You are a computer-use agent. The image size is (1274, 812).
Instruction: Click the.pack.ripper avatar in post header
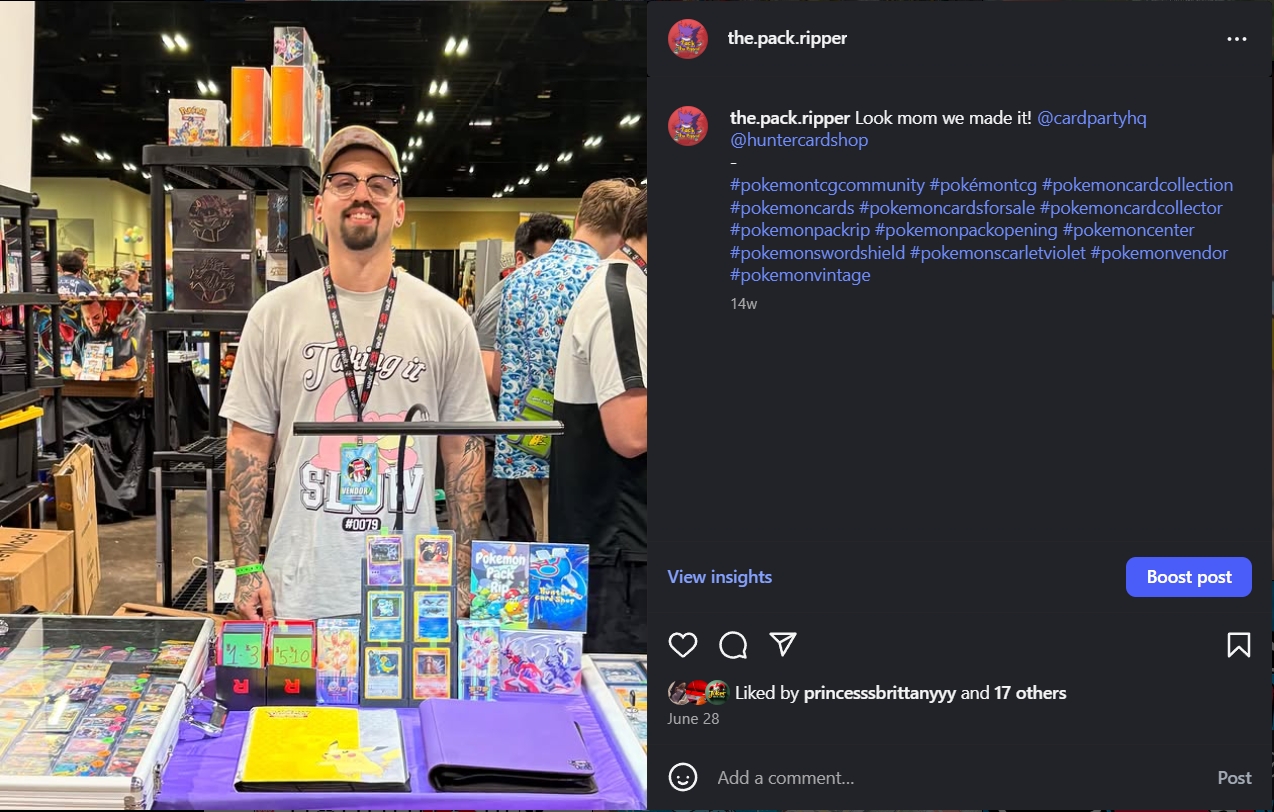[688, 39]
